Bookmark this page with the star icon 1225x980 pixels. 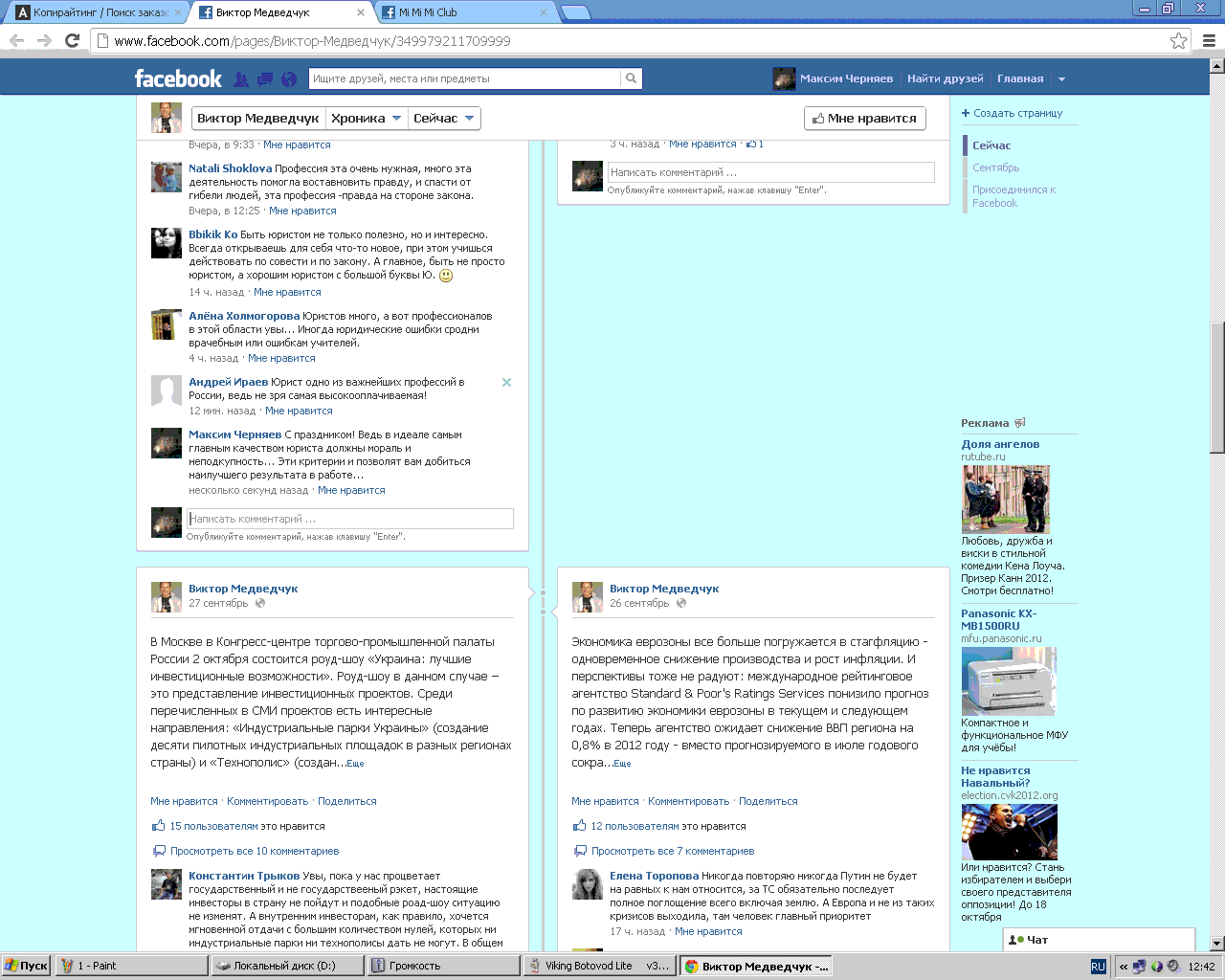point(1179,40)
